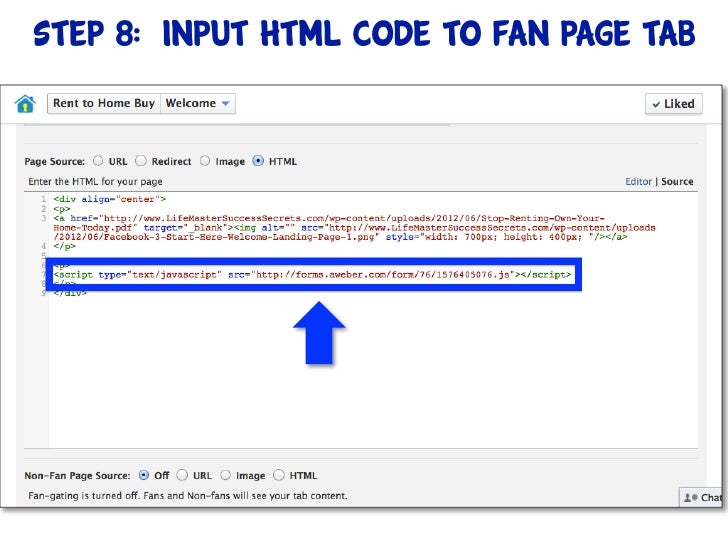Click the Fan-gating is turned off message

(188, 495)
